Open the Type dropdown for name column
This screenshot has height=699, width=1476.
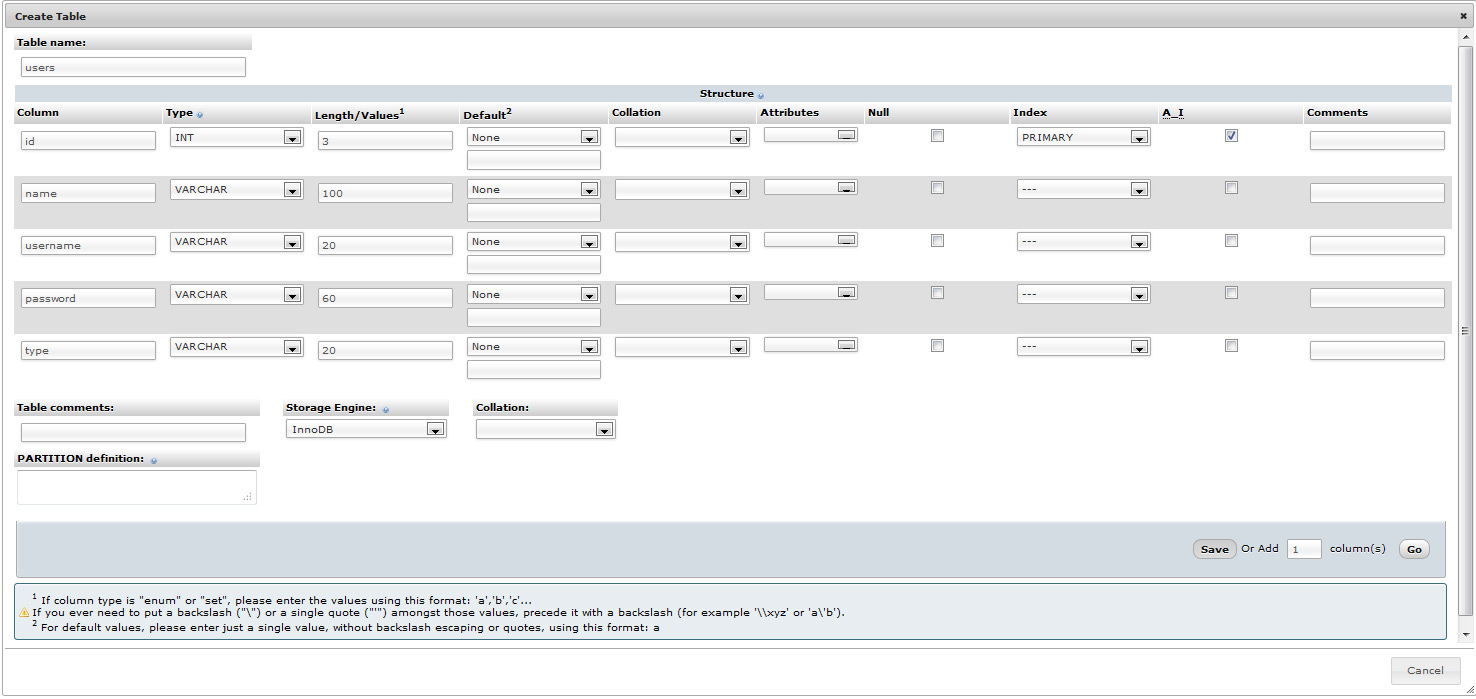236,190
